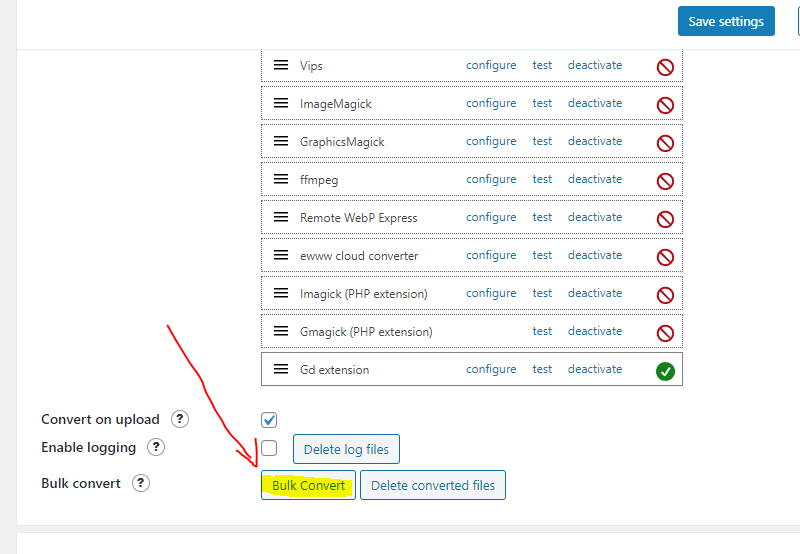Screen dimensions: 800x554
Task: Uncheck the Convert on upload checkbox
Action: 269,420
